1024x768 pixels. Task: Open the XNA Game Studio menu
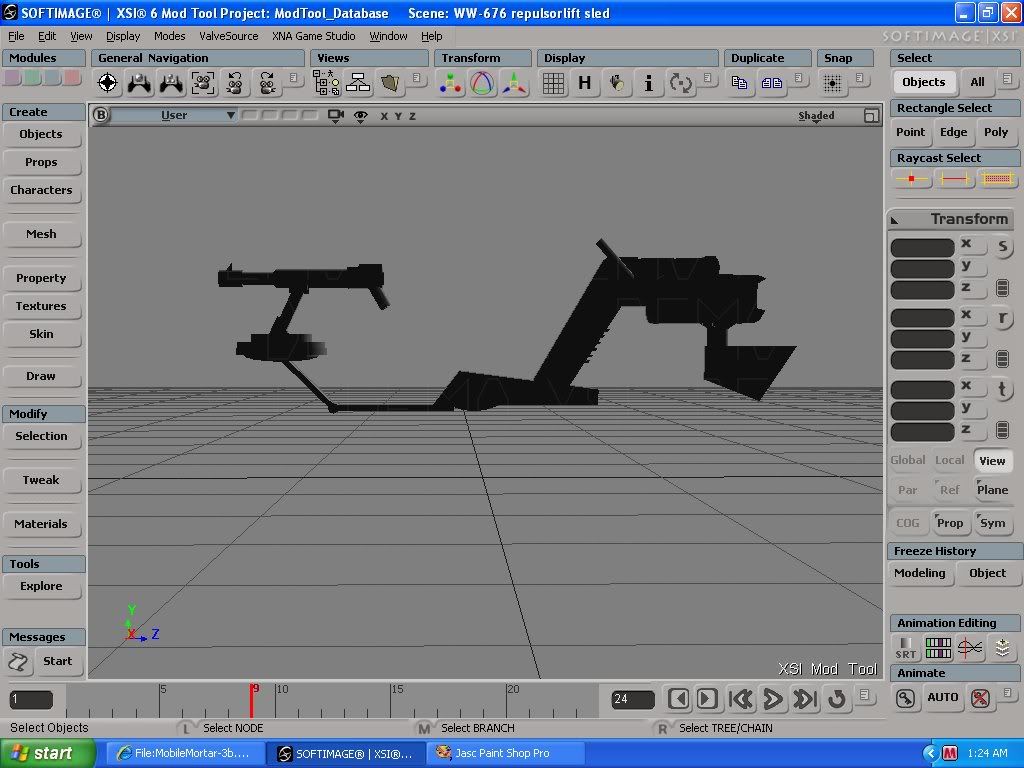(313, 36)
